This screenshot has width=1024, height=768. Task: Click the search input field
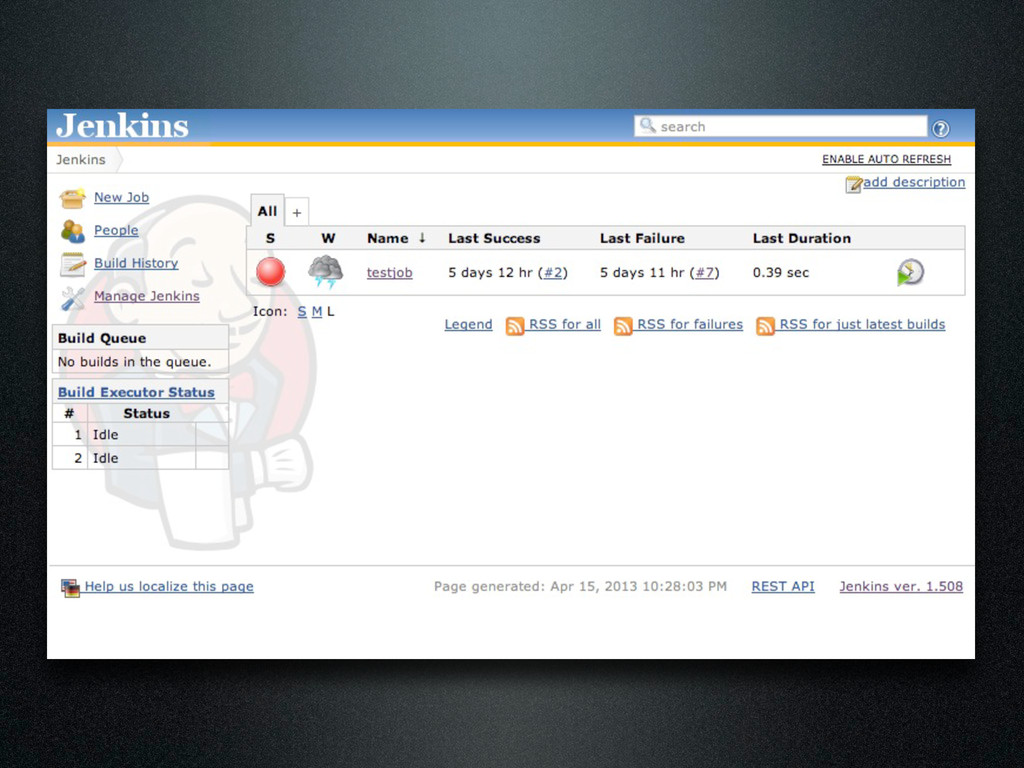pos(780,126)
